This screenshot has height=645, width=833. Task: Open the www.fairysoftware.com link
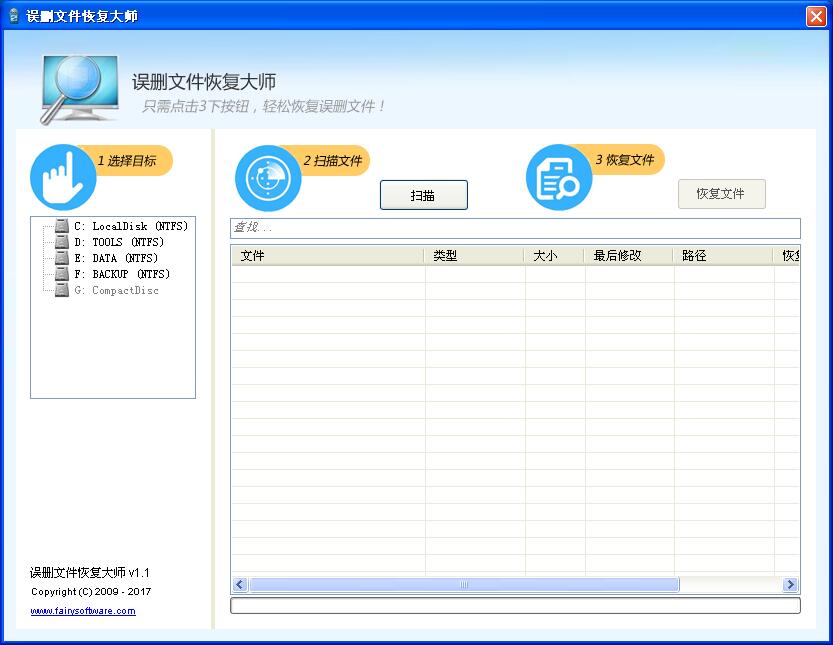click(x=83, y=611)
